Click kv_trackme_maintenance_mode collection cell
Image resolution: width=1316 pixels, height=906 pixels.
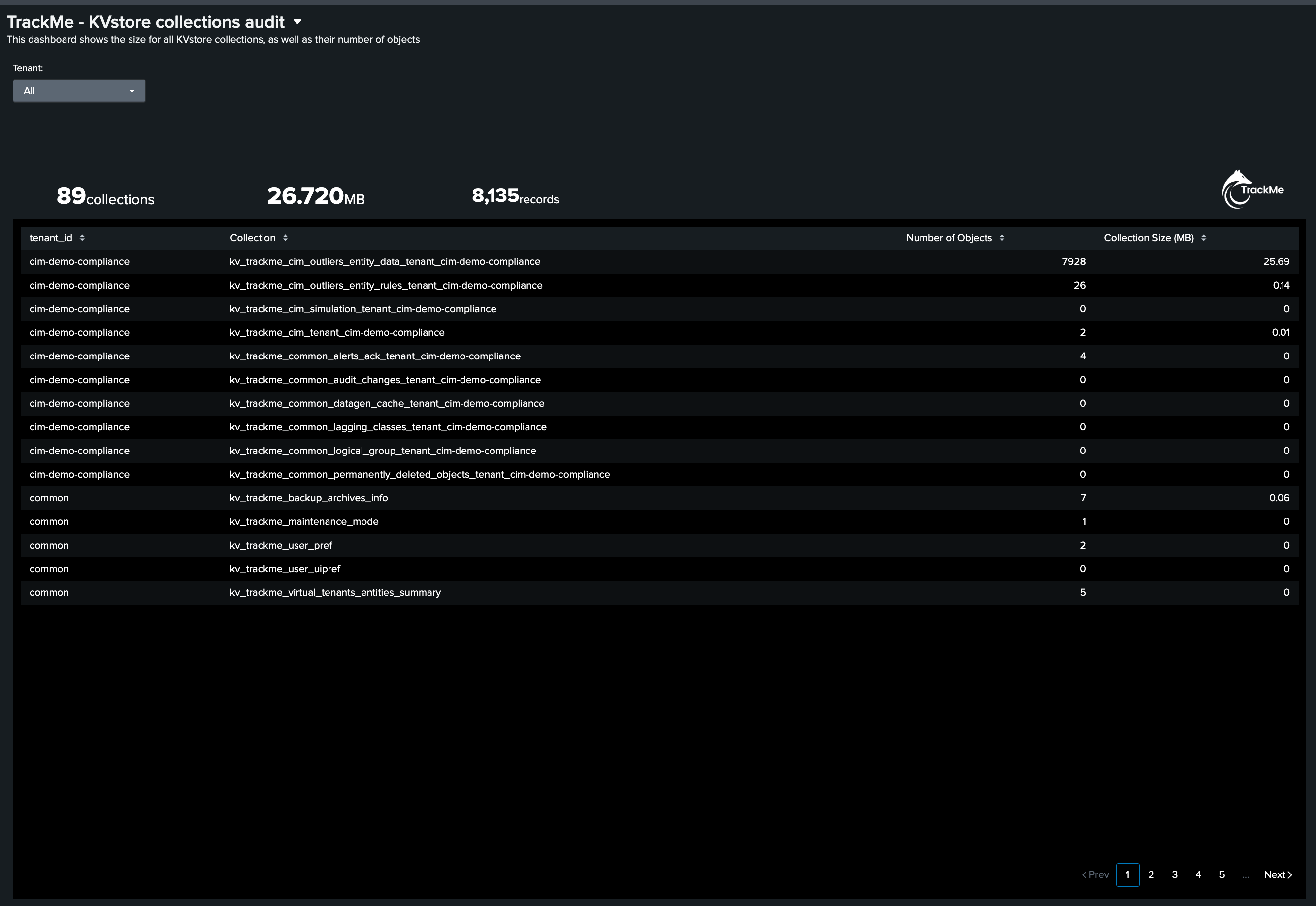tap(304, 521)
